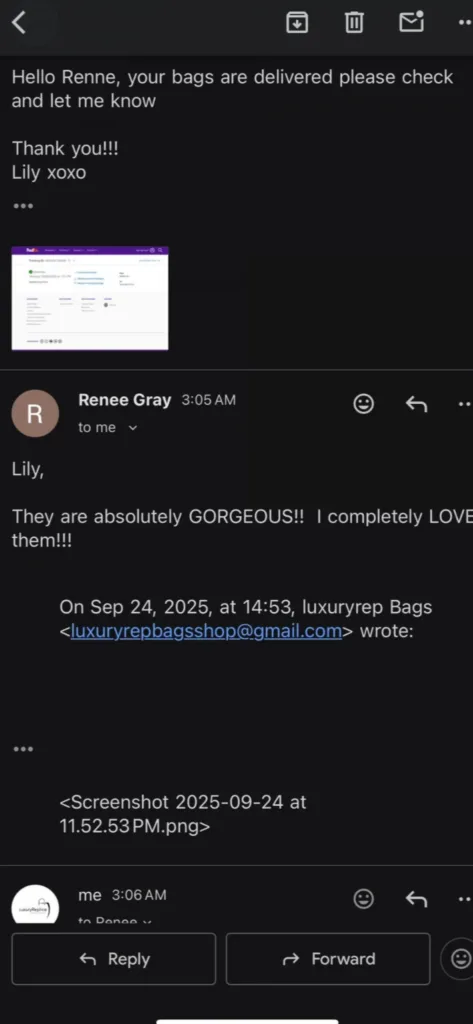
Task: Mark the email as unread
Action: [x=412, y=22]
